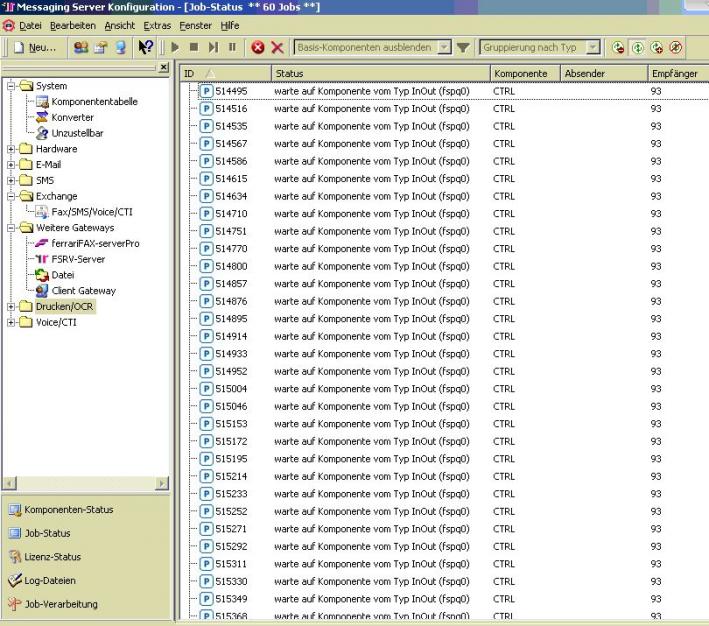Open Basis-Komponenten ausblenden dropdown
Image resolution: width=709 pixels, height=626 pixels.
tap(445, 47)
